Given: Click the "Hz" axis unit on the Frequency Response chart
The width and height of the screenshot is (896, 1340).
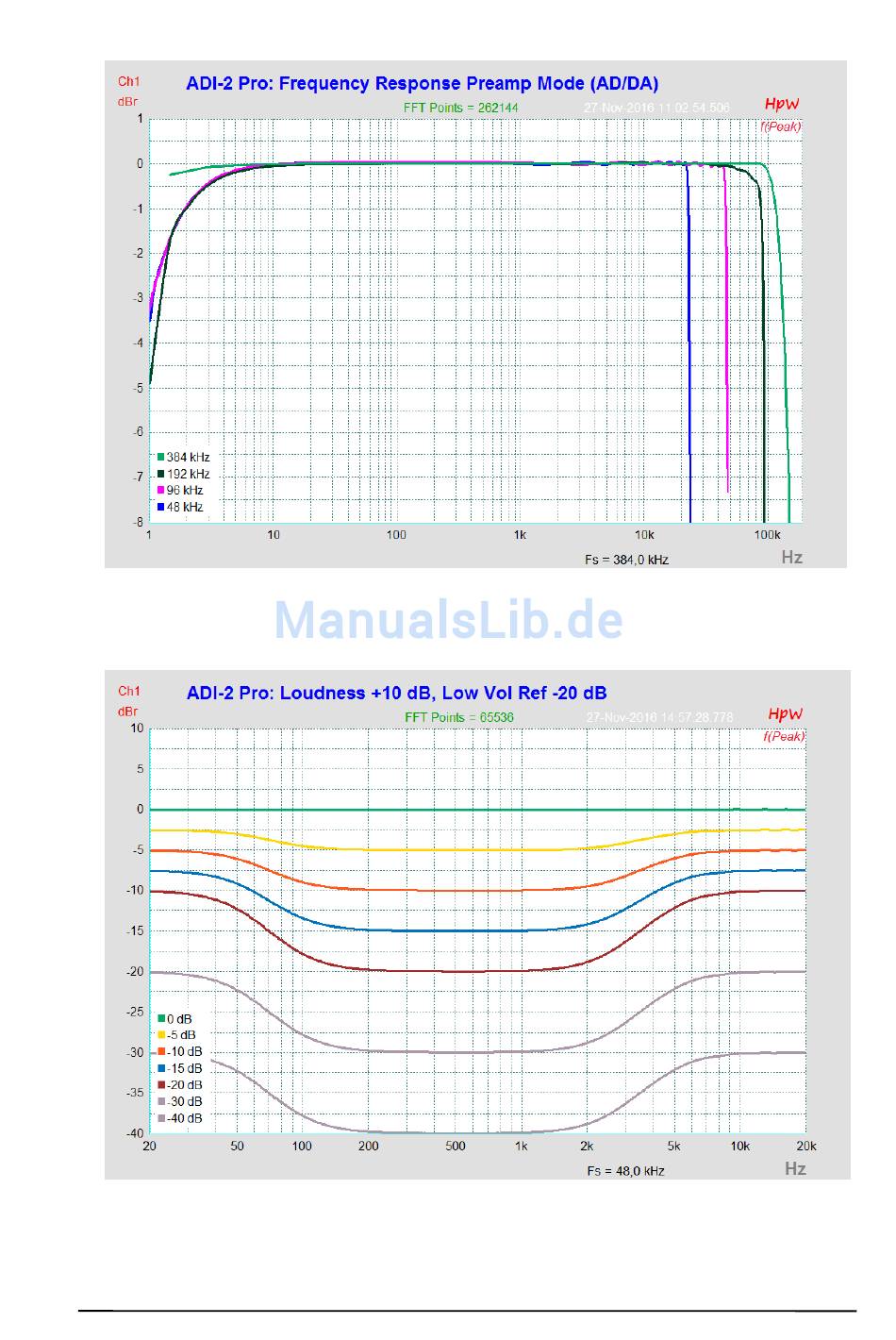Looking at the screenshot, I should click(x=792, y=558).
